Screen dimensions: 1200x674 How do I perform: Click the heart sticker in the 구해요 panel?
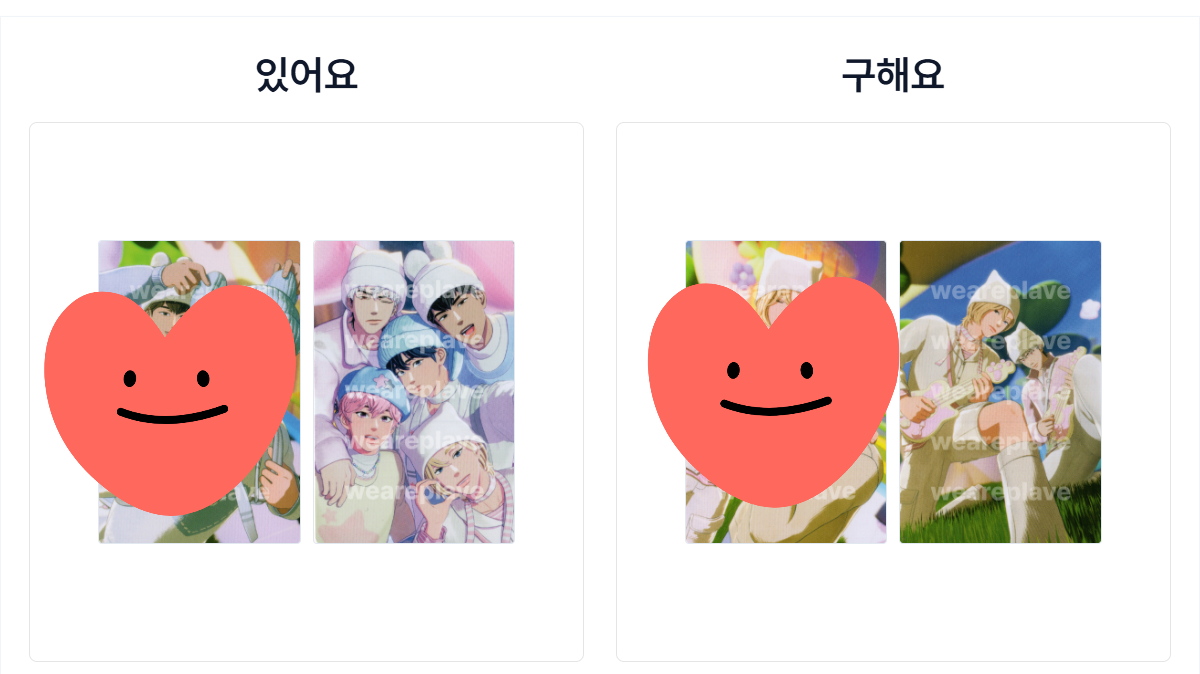point(774,390)
